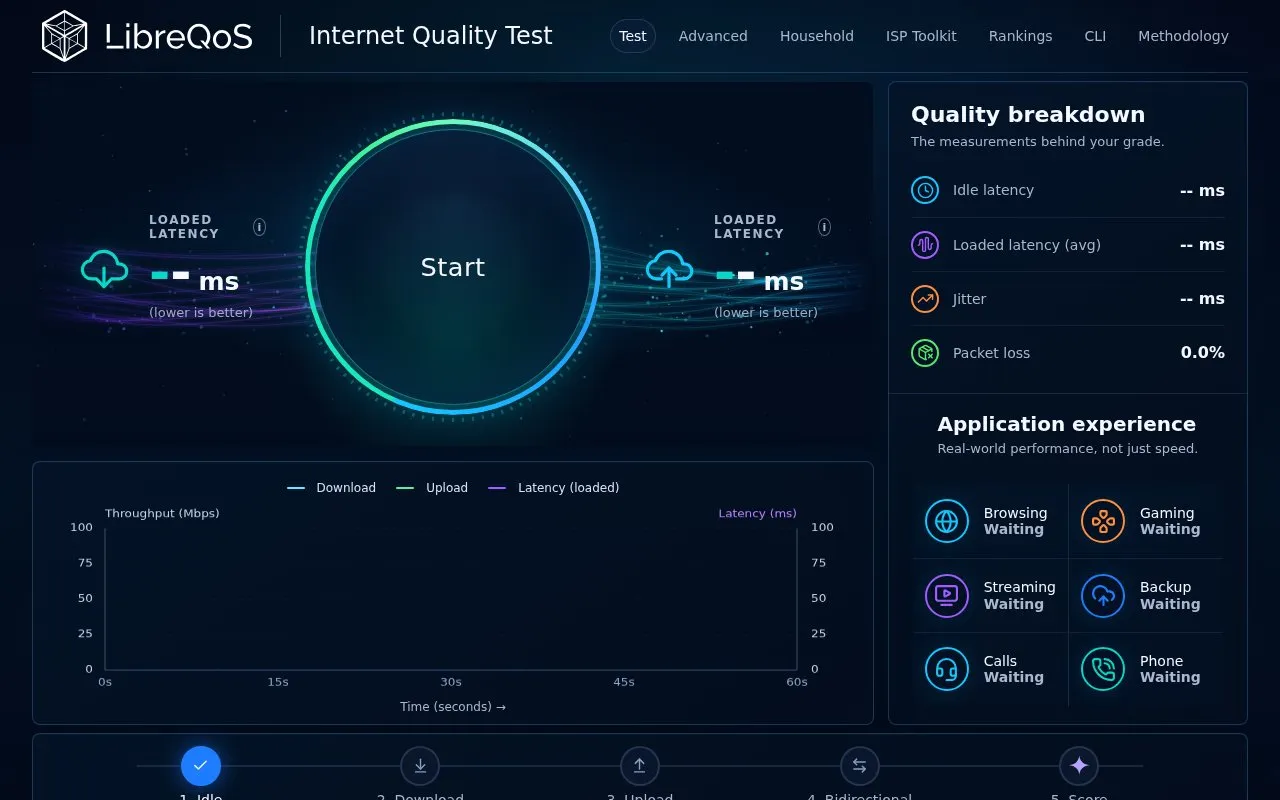Viewport: 1280px width, 800px height.
Task: Click the Jitter label
Action: coord(970,298)
